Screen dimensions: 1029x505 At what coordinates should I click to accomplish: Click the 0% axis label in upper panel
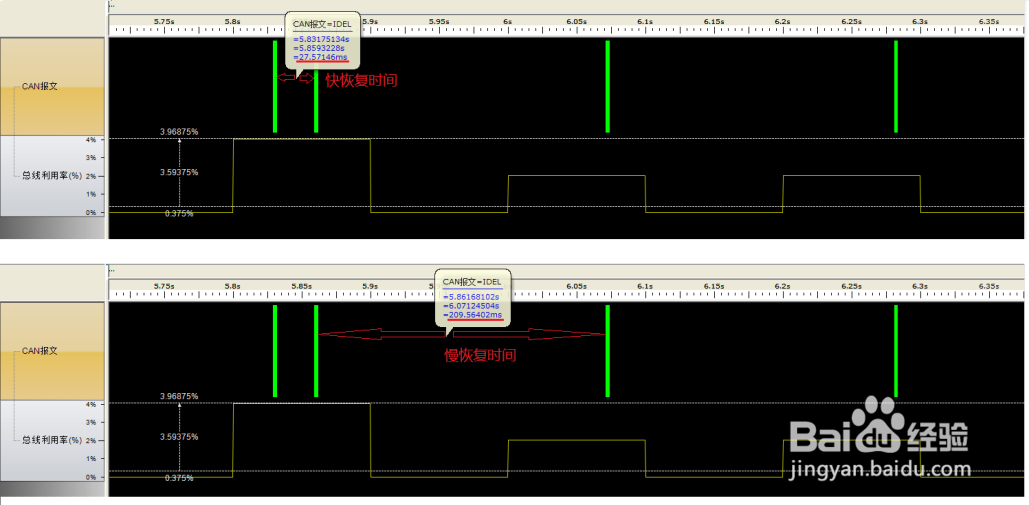click(x=91, y=212)
